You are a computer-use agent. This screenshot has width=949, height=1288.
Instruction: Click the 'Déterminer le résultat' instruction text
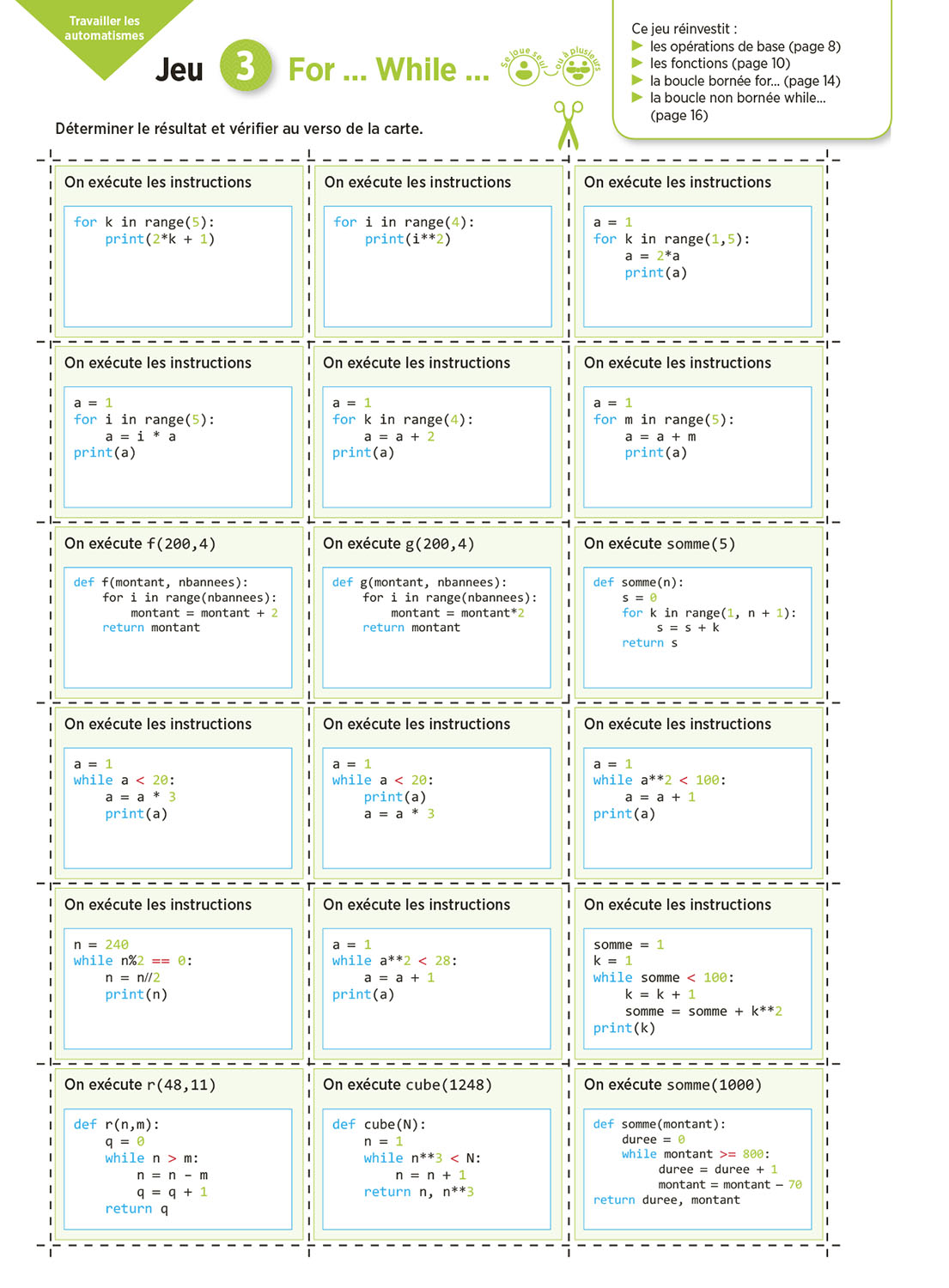point(239,129)
